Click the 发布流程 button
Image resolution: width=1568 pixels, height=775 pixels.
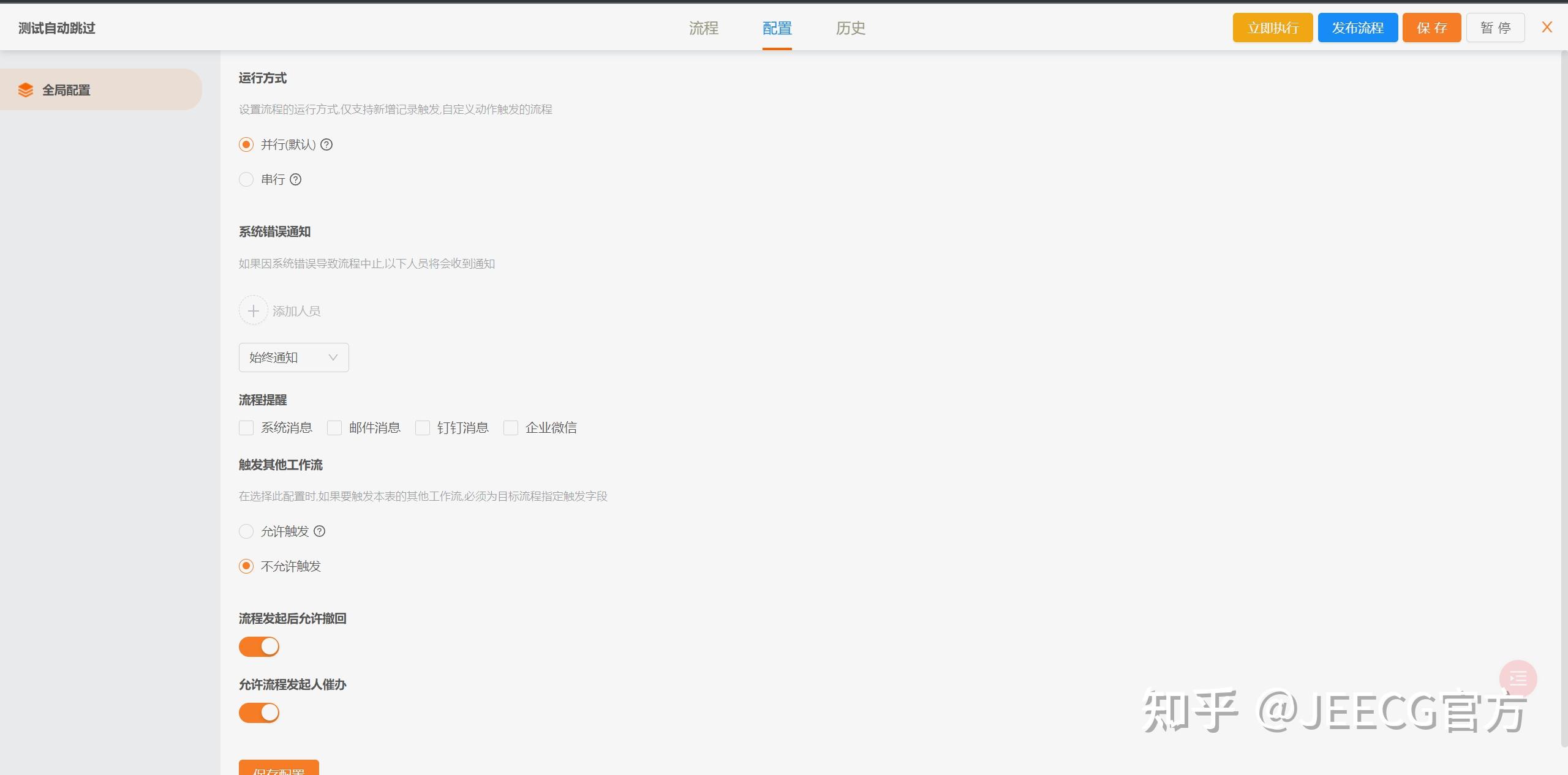pyautogui.click(x=1357, y=27)
